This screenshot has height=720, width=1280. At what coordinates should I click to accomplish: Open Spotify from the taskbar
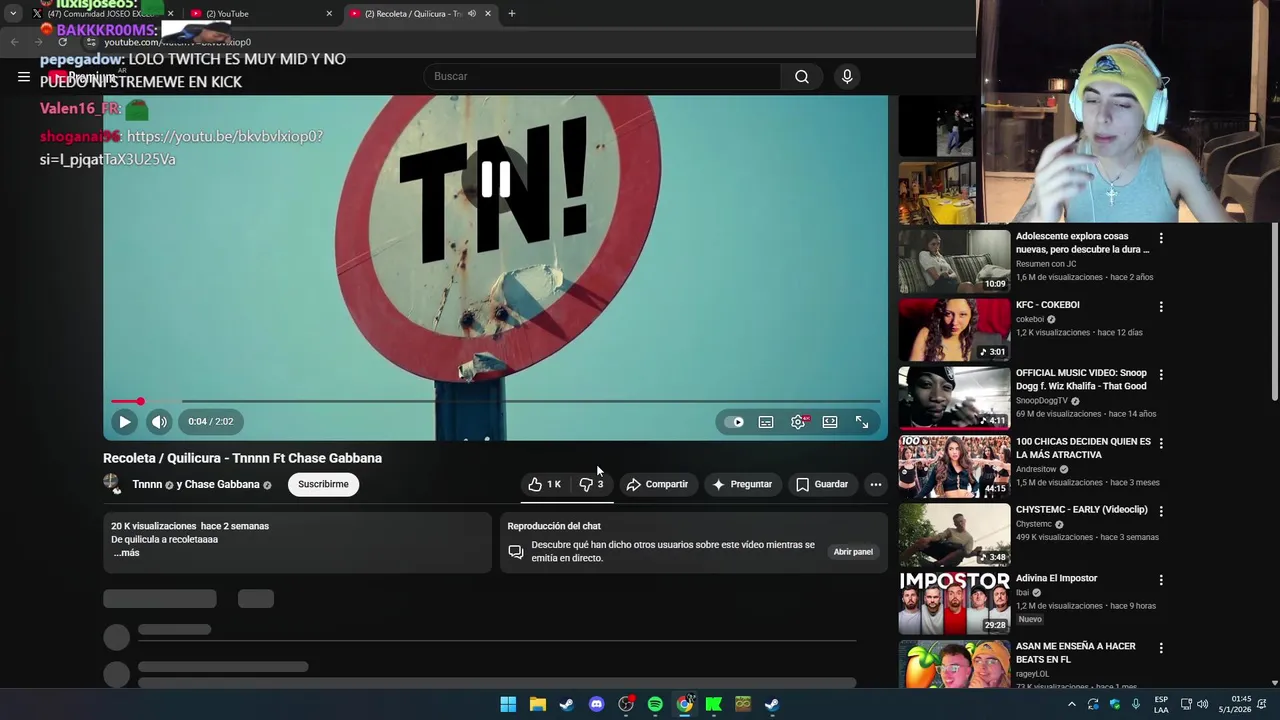(x=655, y=704)
